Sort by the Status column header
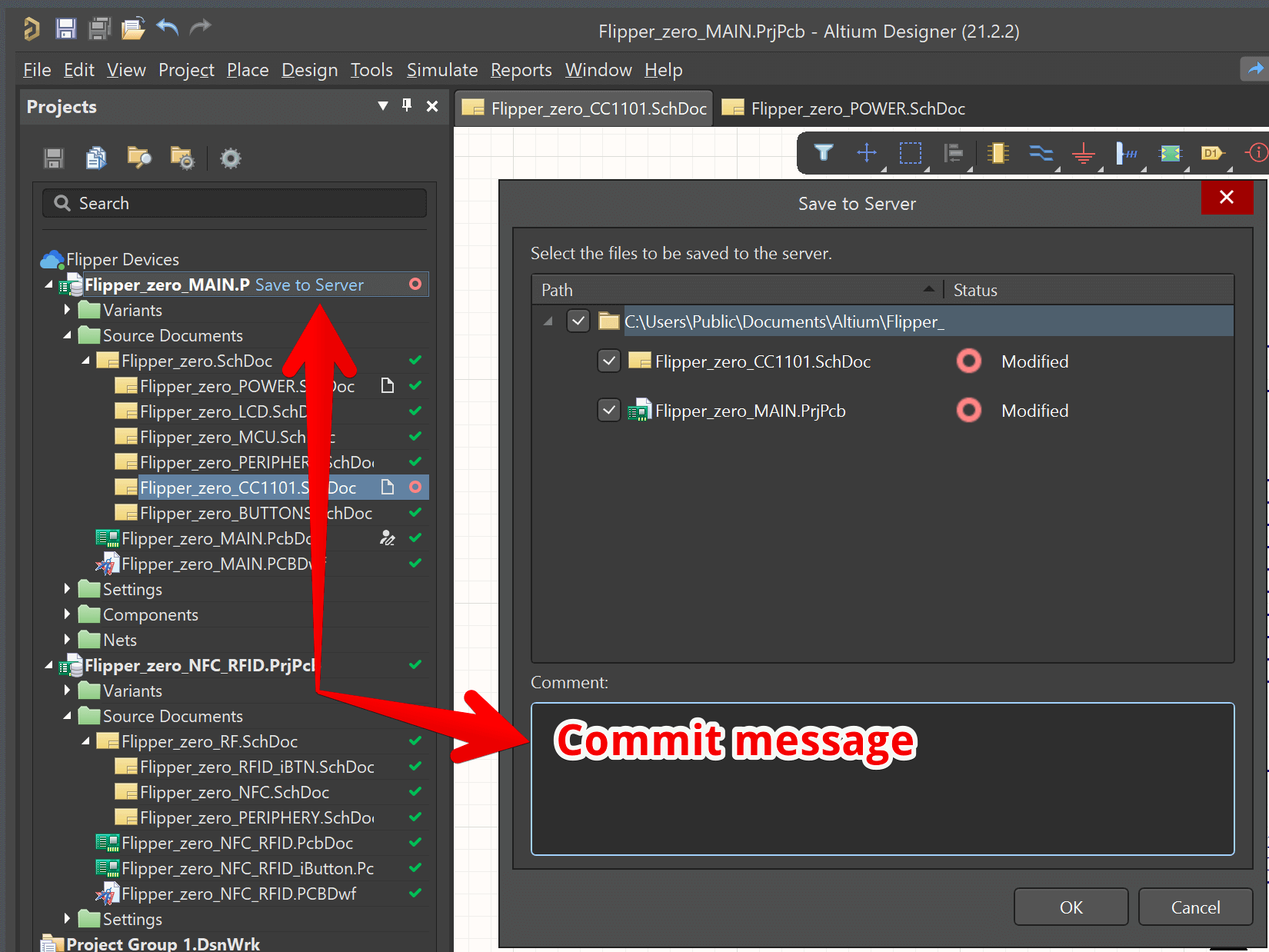 point(1088,290)
